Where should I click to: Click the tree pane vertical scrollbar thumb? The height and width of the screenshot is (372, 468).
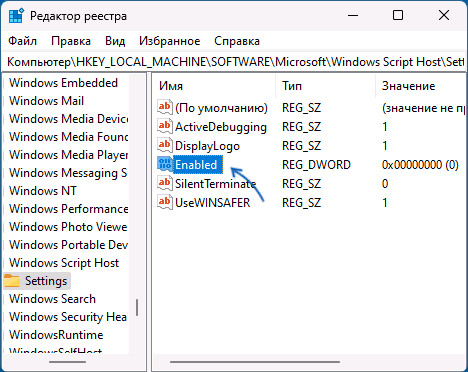[x=137, y=307]
